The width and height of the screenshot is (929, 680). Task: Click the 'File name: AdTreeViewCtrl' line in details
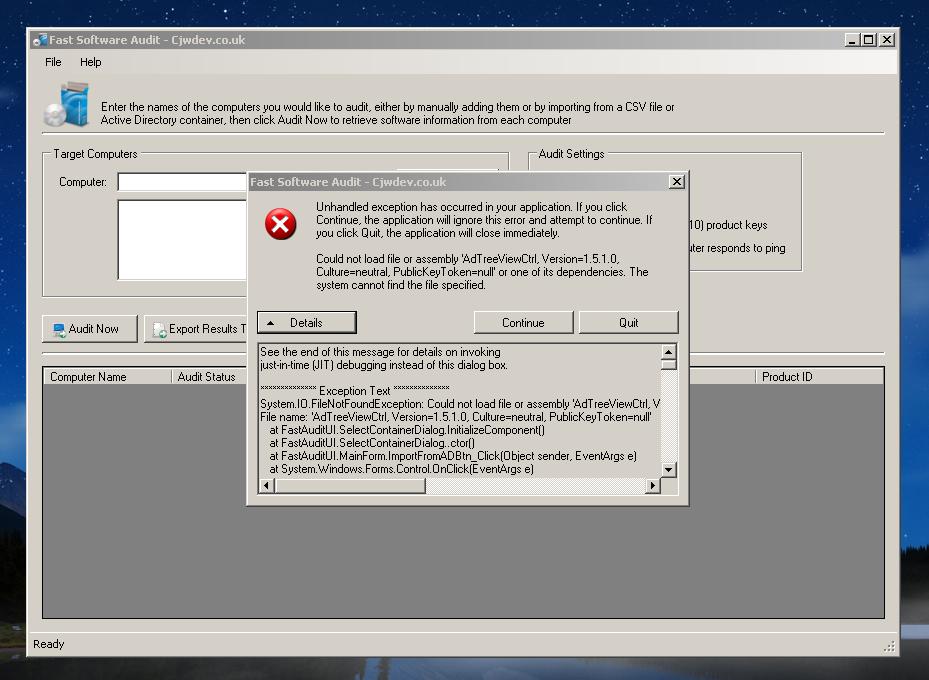click(456, 417)
